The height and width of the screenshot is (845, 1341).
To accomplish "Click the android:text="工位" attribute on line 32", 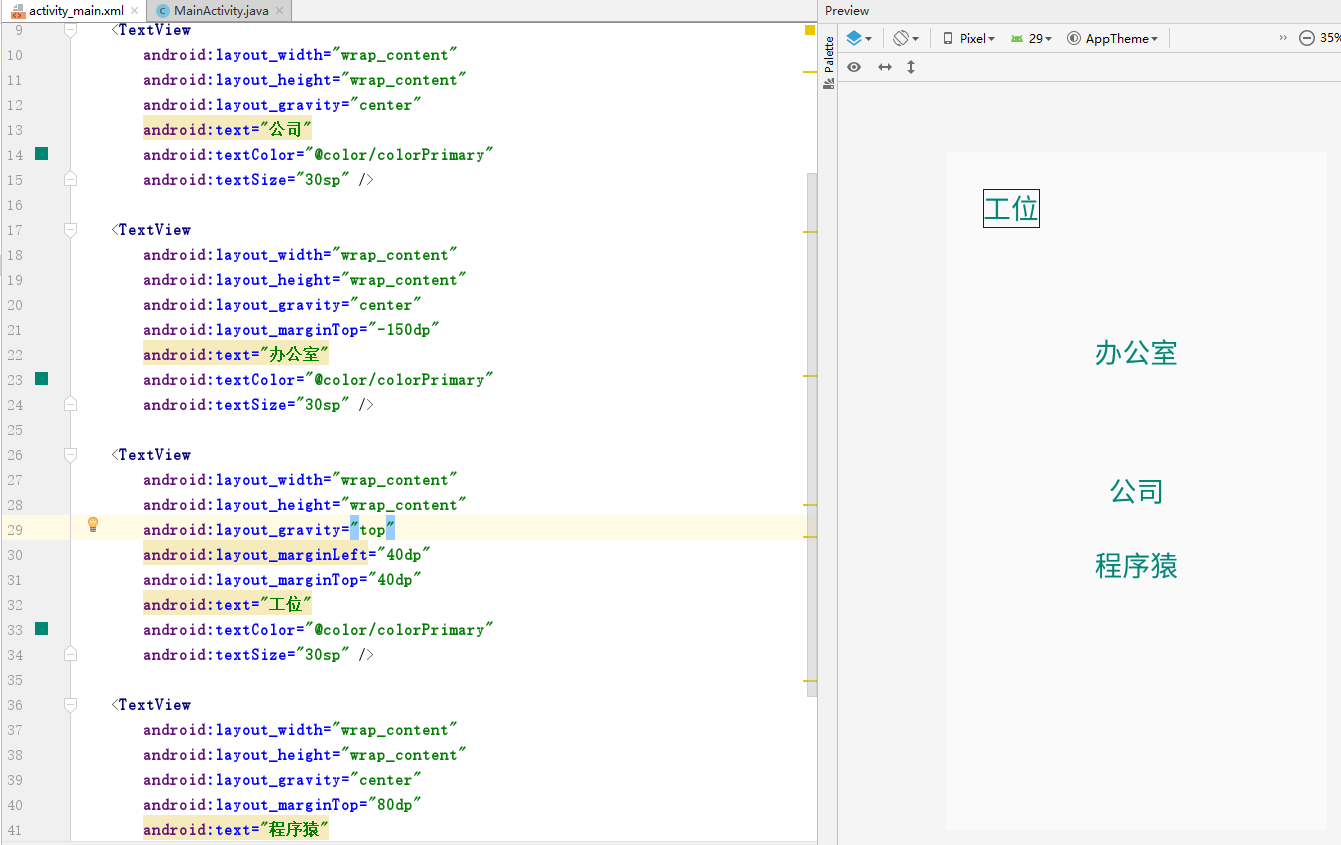I will pos(228,605).
